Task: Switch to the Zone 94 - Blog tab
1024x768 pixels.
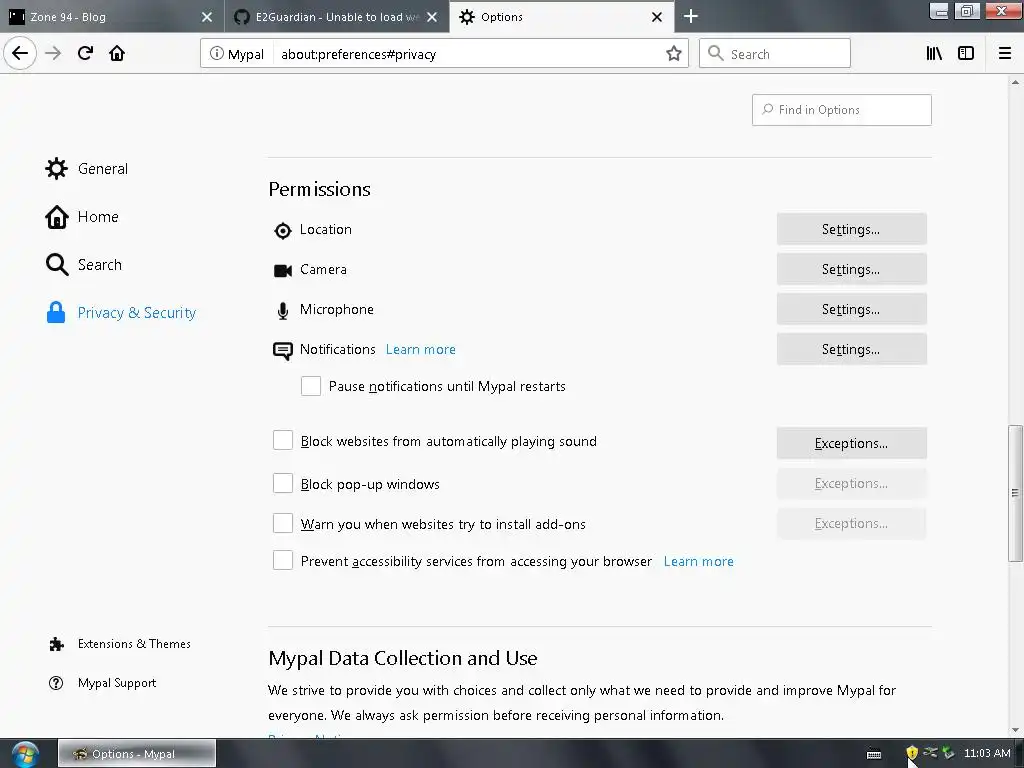Action: coord(110,17)
